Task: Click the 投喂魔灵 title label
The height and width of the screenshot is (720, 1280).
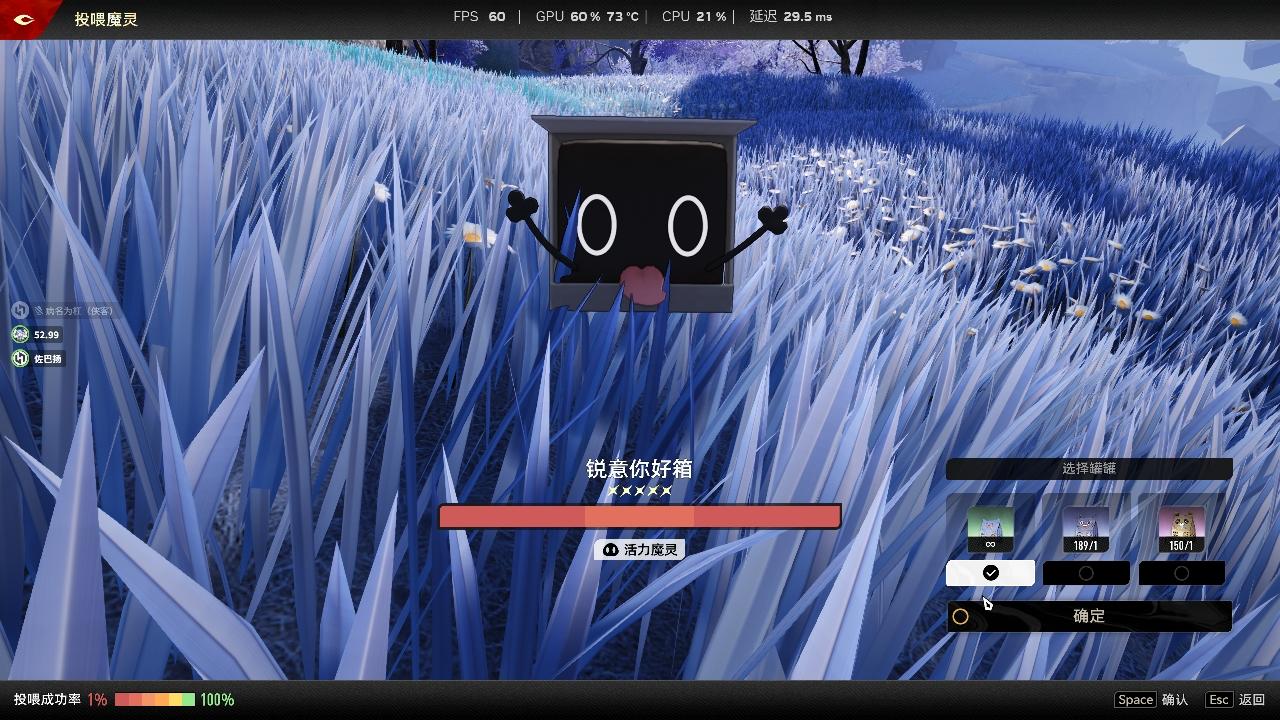Action: 106,19
